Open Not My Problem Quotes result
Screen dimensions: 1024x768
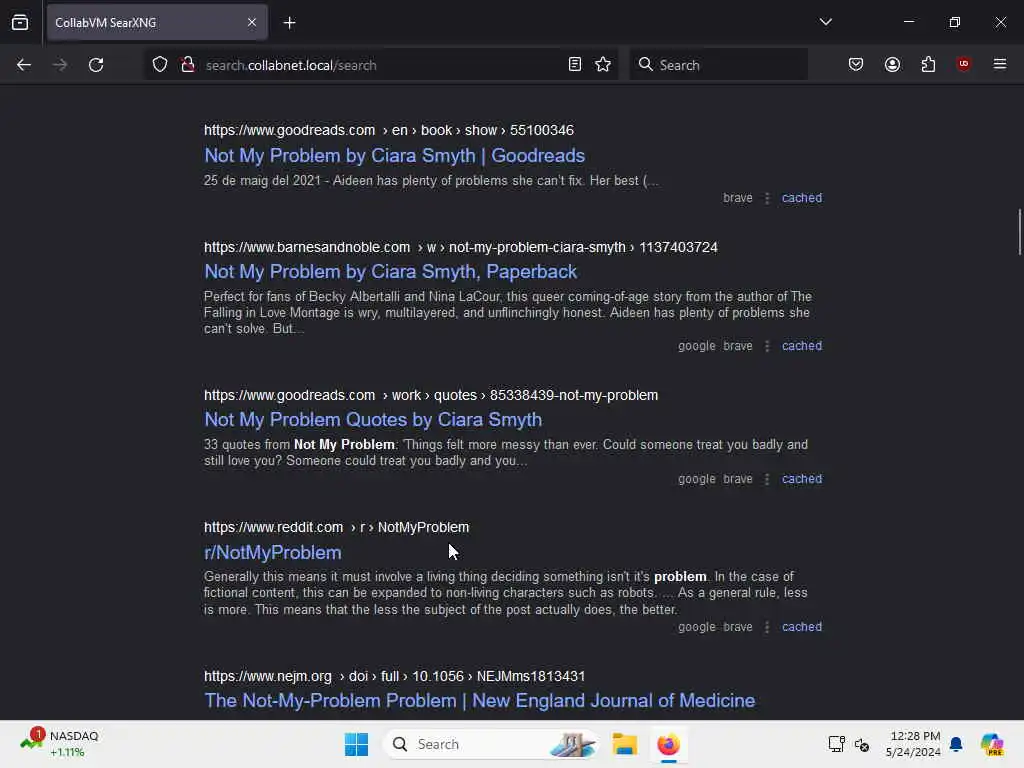pyautogui.click(x=373, y=420)
